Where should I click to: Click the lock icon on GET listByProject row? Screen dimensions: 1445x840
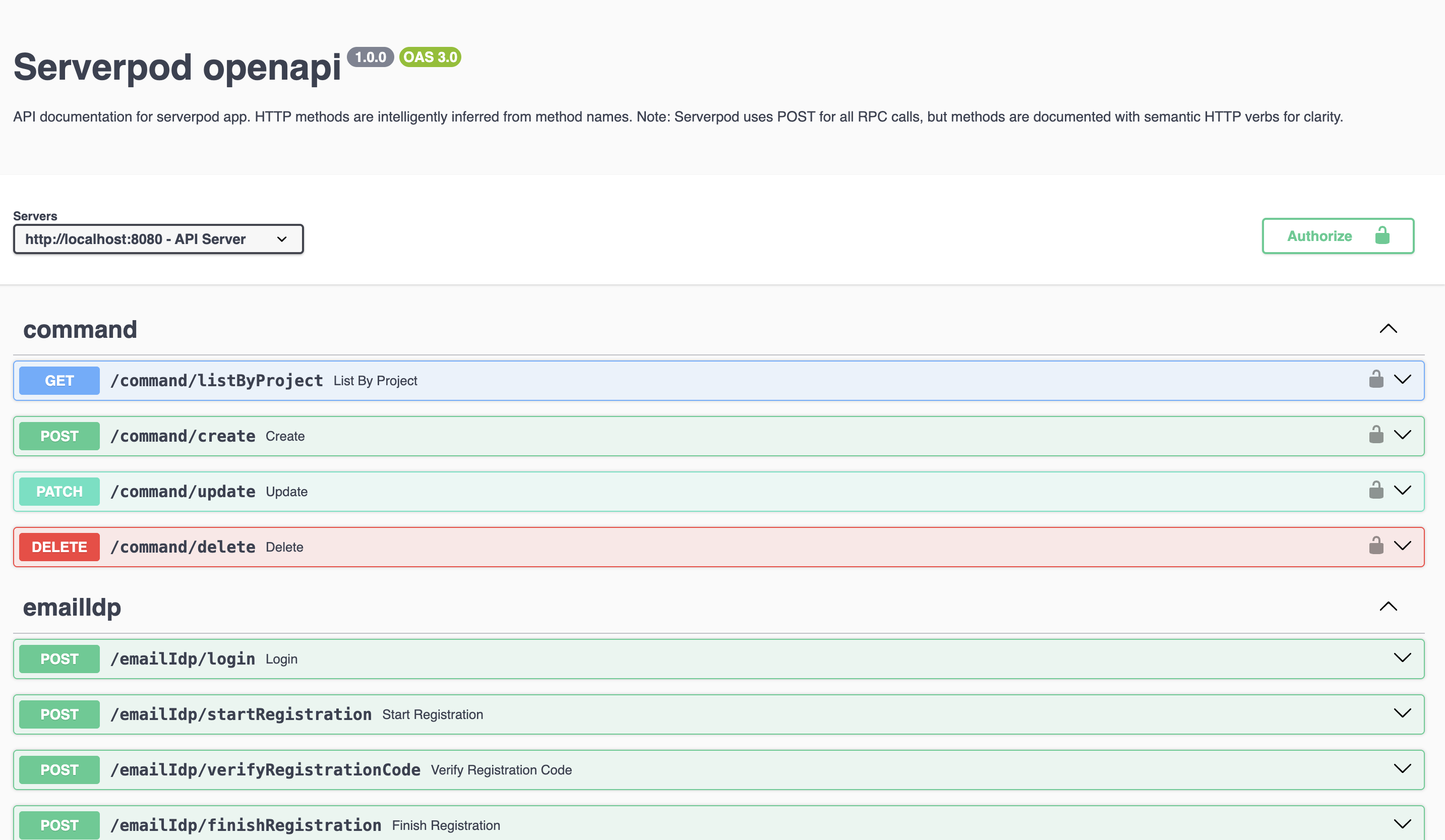1375,380
